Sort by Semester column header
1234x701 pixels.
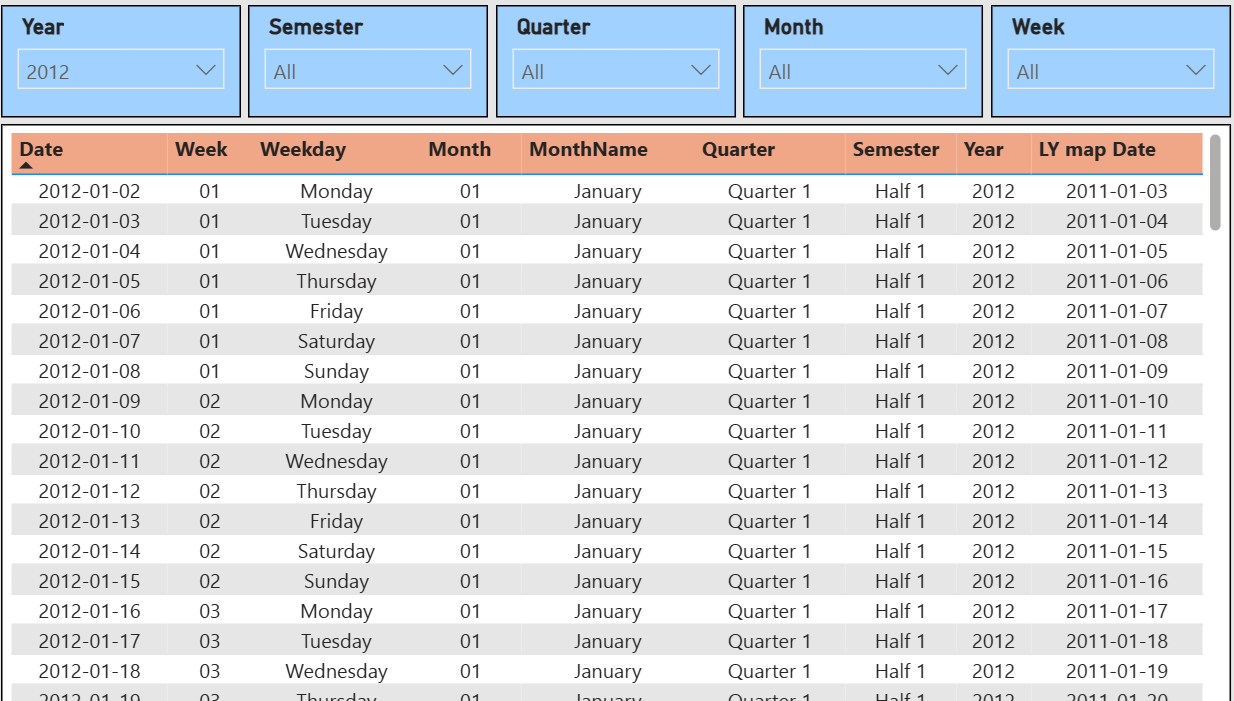895,150
